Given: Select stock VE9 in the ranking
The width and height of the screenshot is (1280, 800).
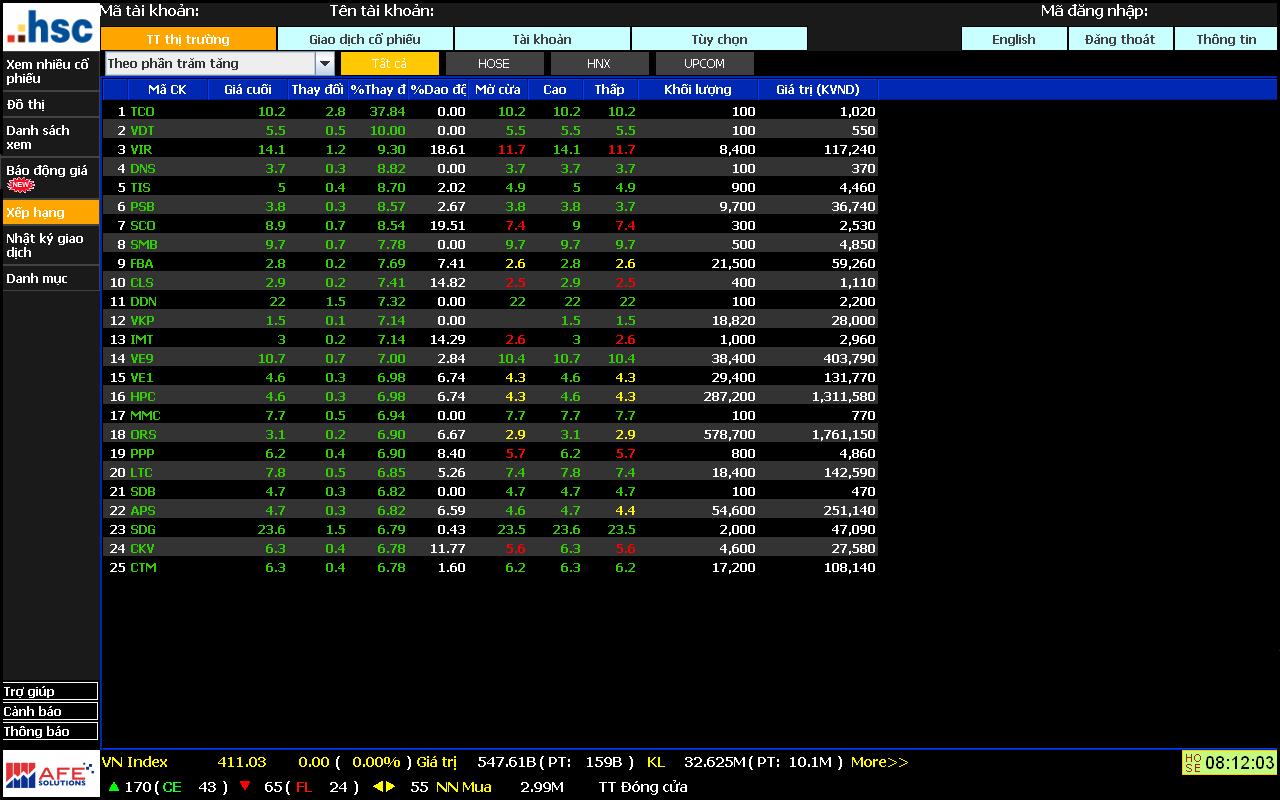Looking at the screenshot, I should coord(142,358).
